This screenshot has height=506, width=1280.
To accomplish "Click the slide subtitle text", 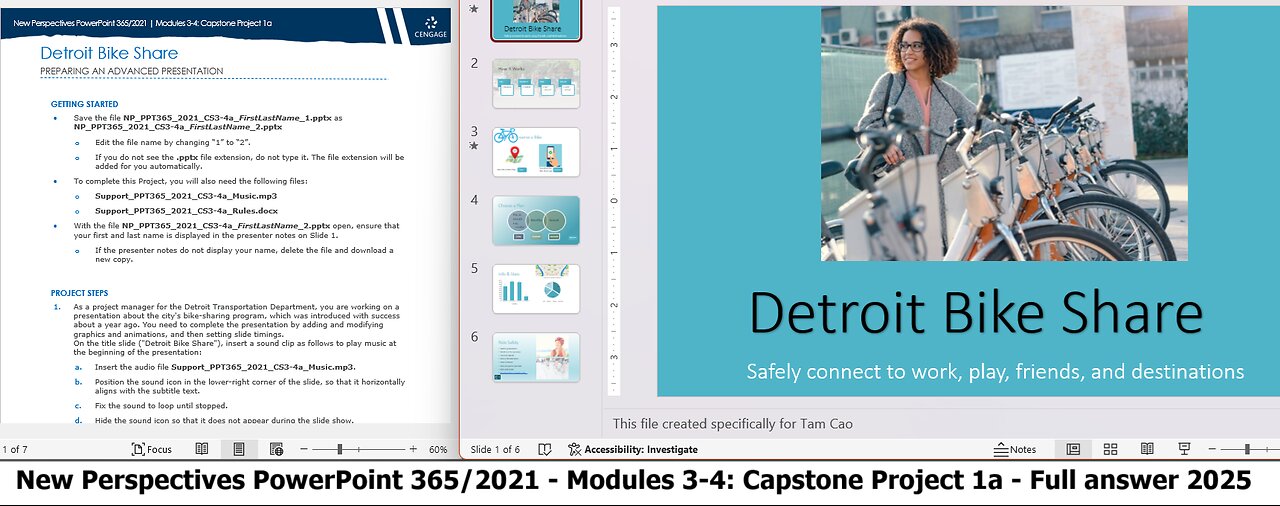I will (x=995, y=372).
